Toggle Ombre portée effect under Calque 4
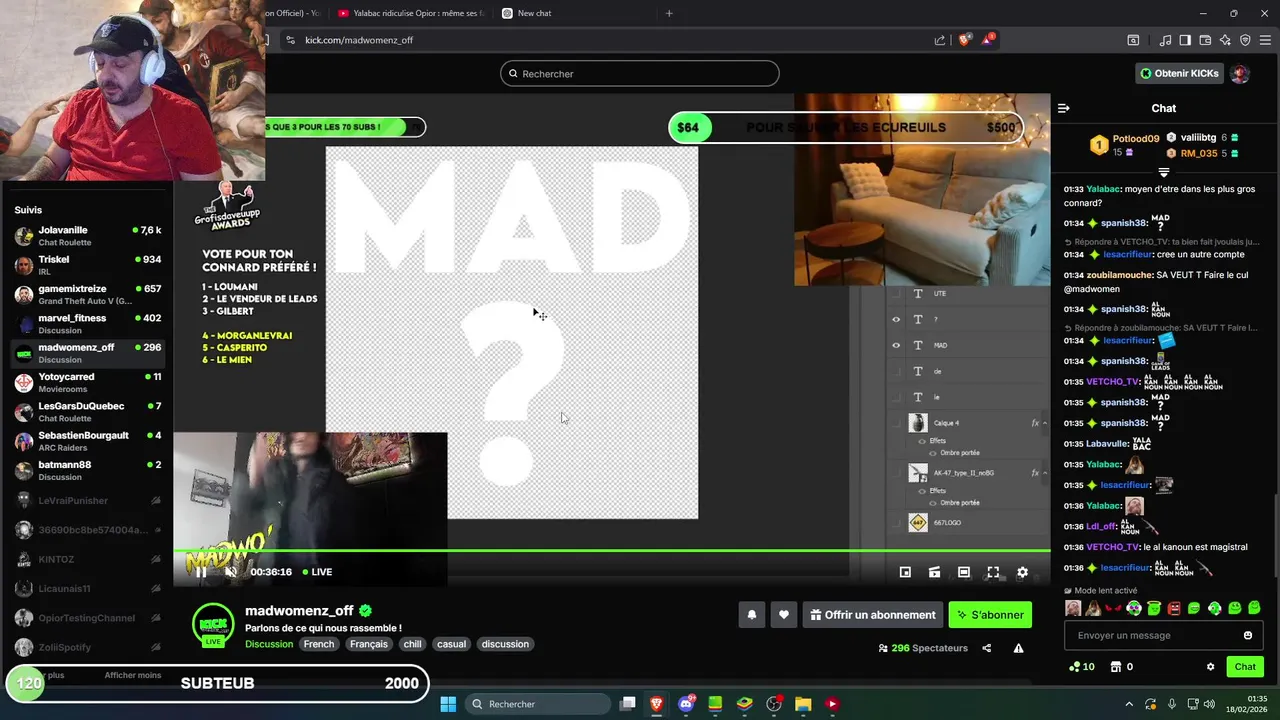1280x720 pixels. point(933,453)
